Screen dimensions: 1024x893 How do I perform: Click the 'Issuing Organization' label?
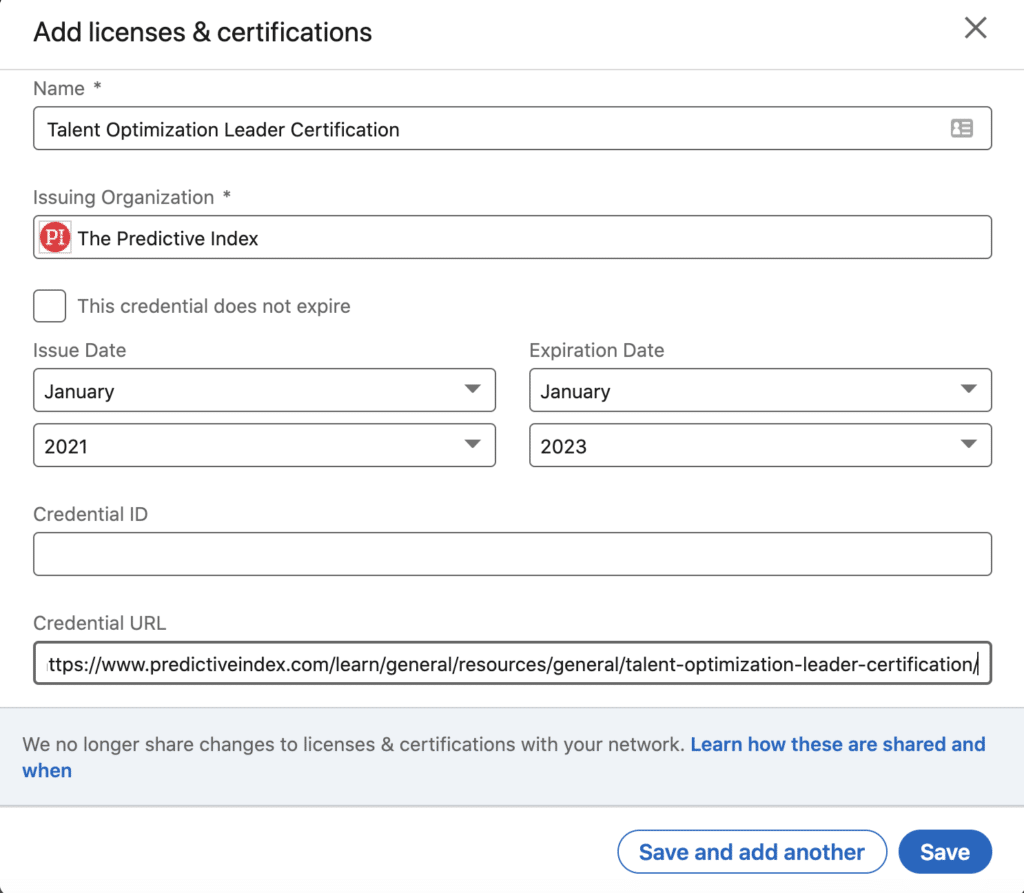[x=123, y=197]
